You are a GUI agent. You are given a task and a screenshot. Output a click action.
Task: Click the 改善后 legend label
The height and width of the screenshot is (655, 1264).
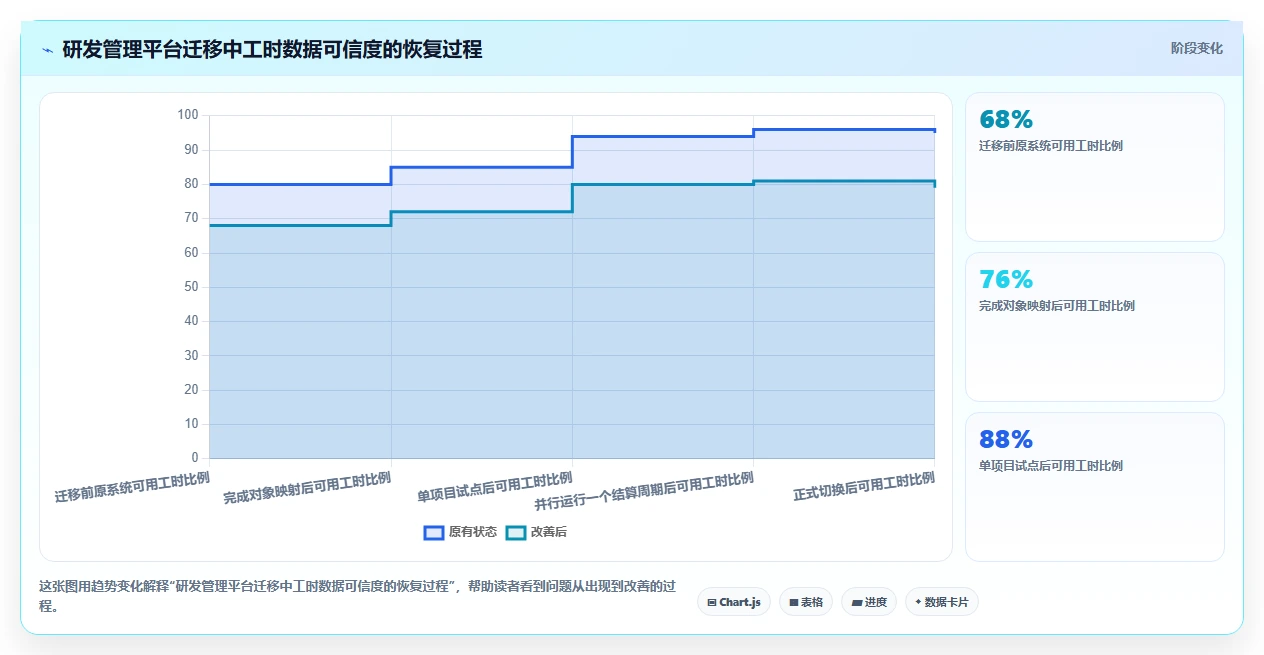pyautogui.click(x=549, y=532)
